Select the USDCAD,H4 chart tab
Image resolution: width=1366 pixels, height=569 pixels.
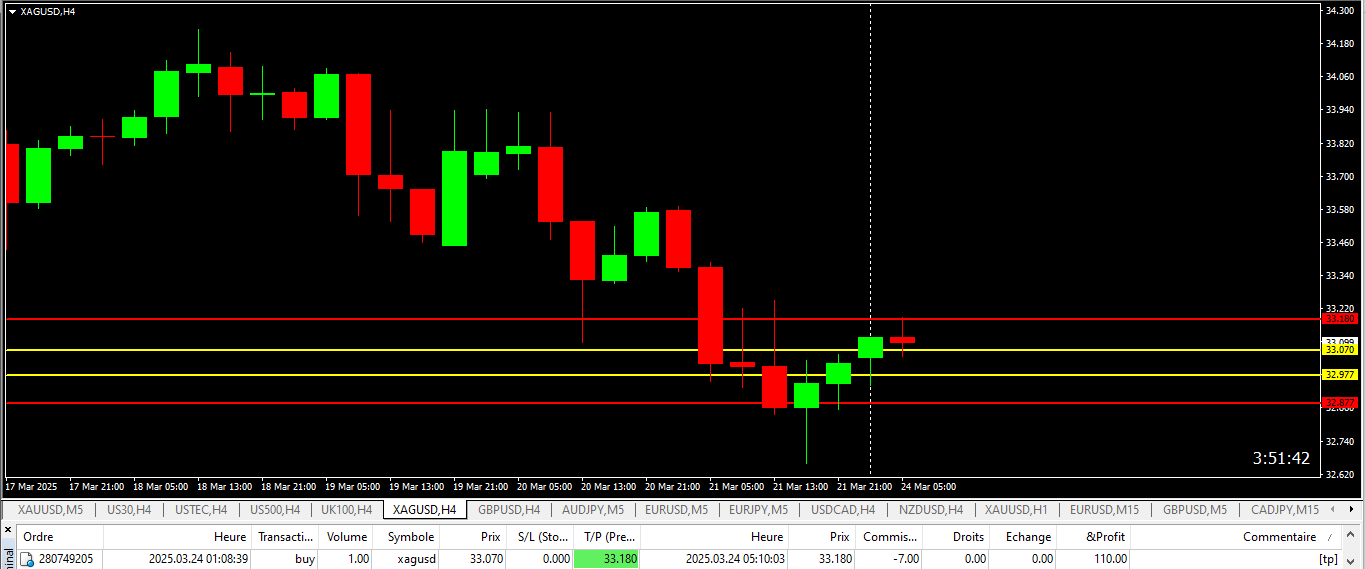pyautogui.click(x=843, y=510)
